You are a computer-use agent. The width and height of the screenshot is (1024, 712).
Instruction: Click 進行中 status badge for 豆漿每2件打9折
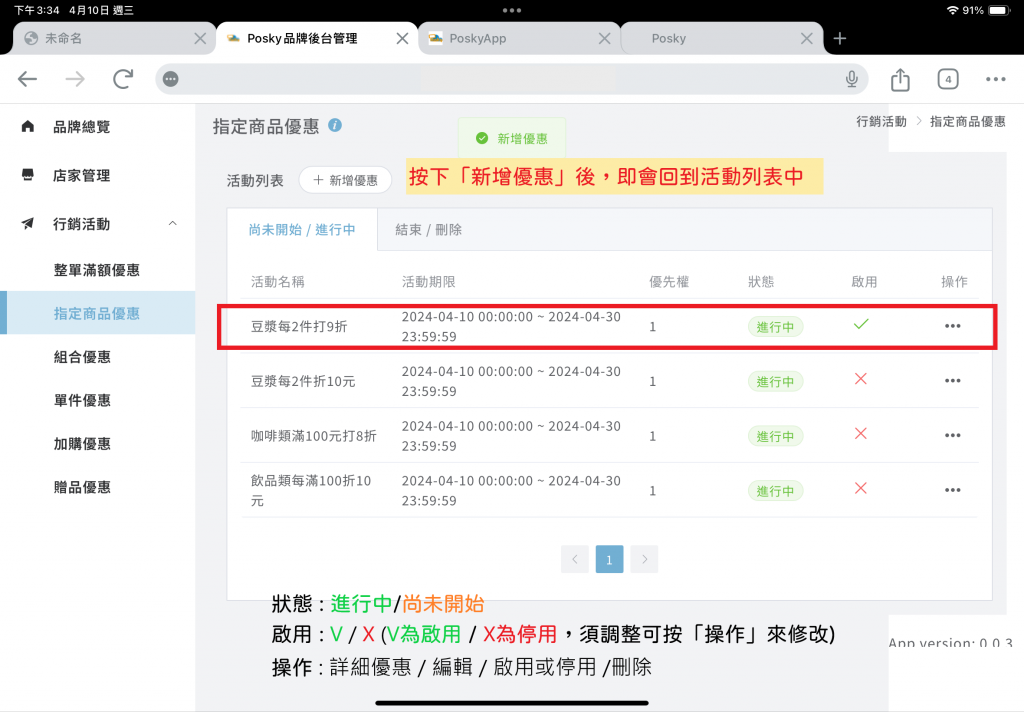(x=775, y=327)
